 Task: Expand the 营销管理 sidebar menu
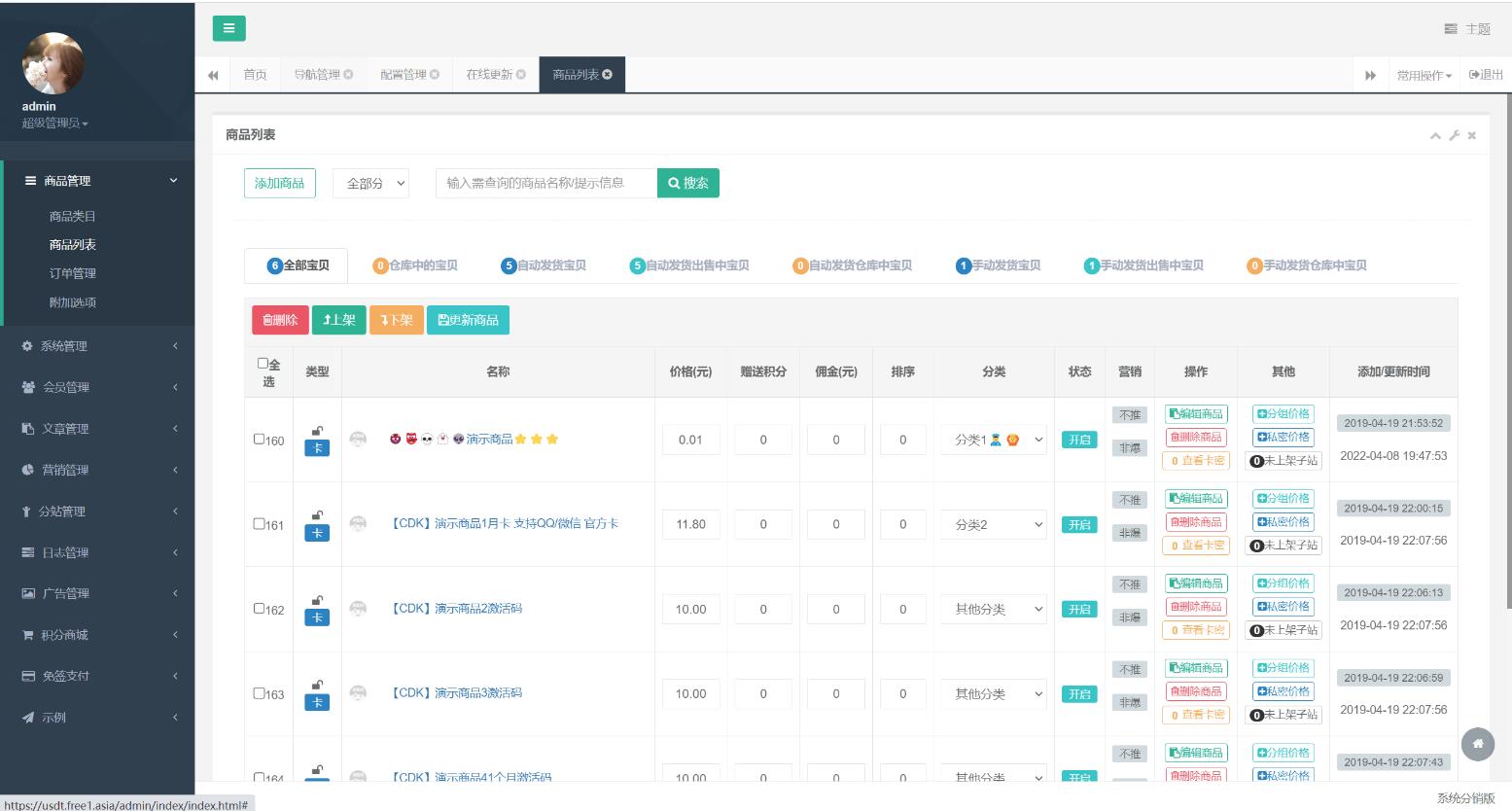97,470
